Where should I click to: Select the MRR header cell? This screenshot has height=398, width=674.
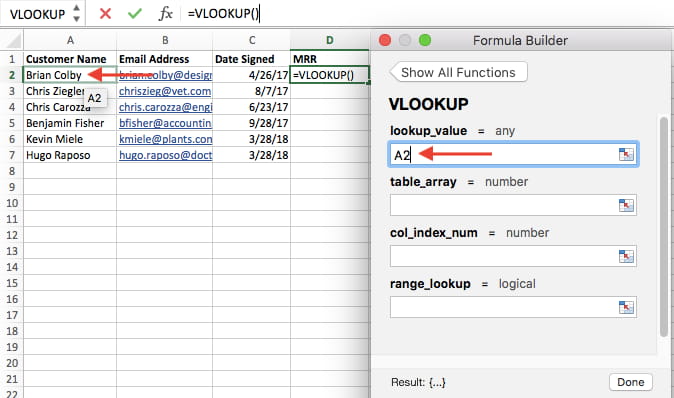pos(330,59)
